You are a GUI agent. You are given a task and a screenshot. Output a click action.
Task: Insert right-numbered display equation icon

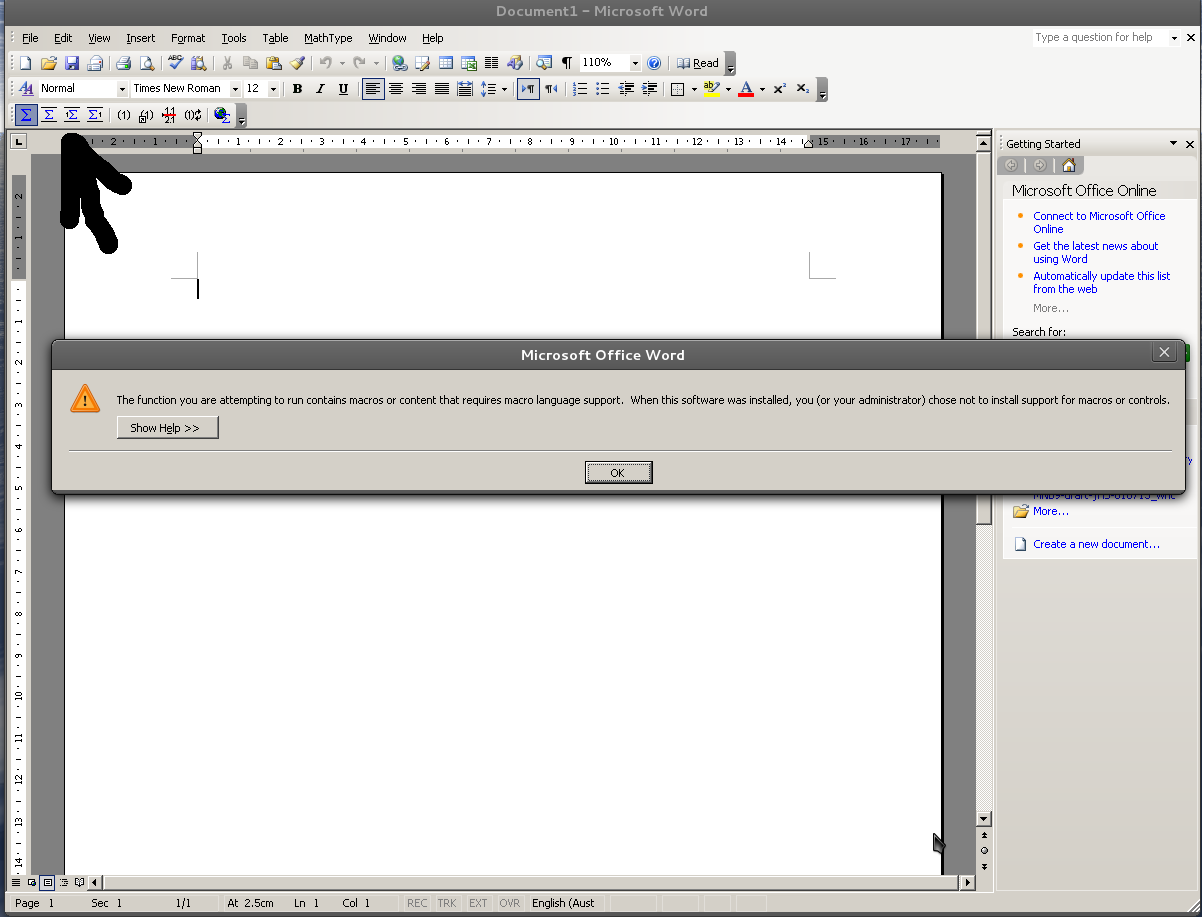[x=95, y=115]
